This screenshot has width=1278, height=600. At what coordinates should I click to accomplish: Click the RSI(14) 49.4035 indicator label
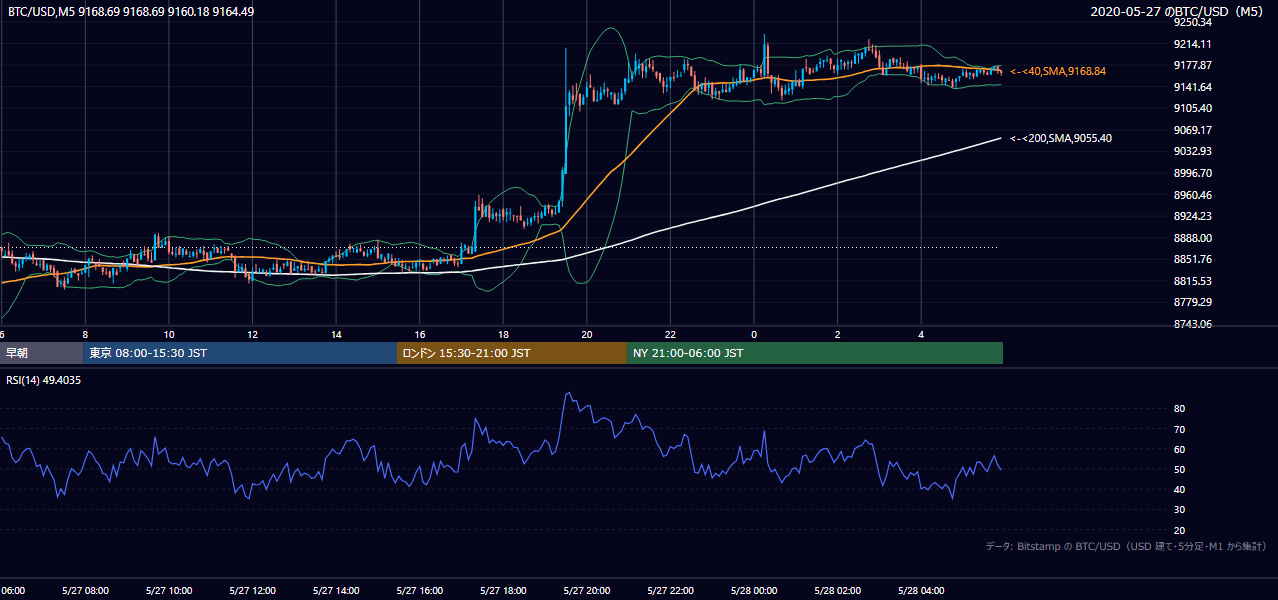[44, 380]
